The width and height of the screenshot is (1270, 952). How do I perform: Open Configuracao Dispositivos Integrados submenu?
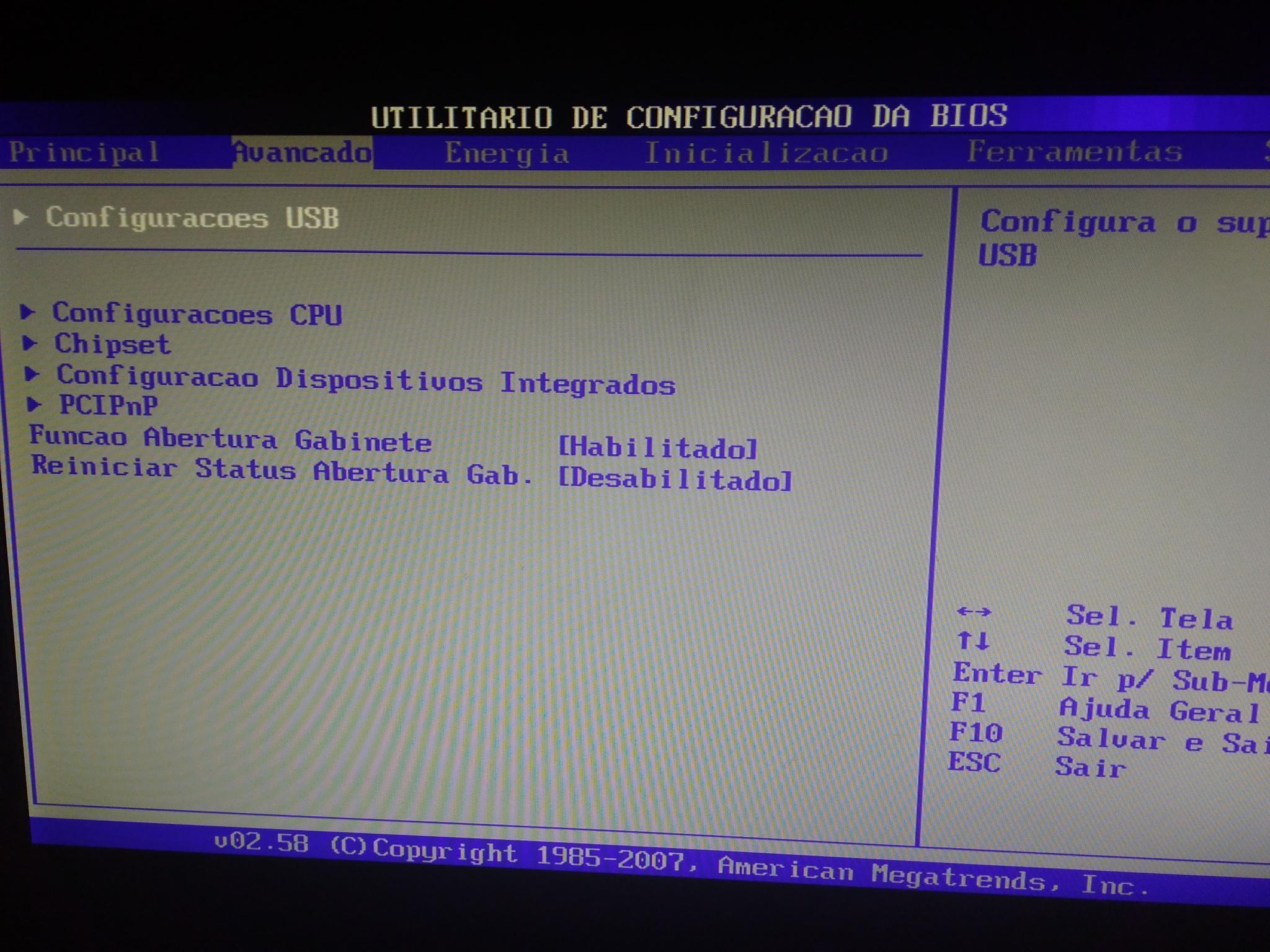(366, 379)
